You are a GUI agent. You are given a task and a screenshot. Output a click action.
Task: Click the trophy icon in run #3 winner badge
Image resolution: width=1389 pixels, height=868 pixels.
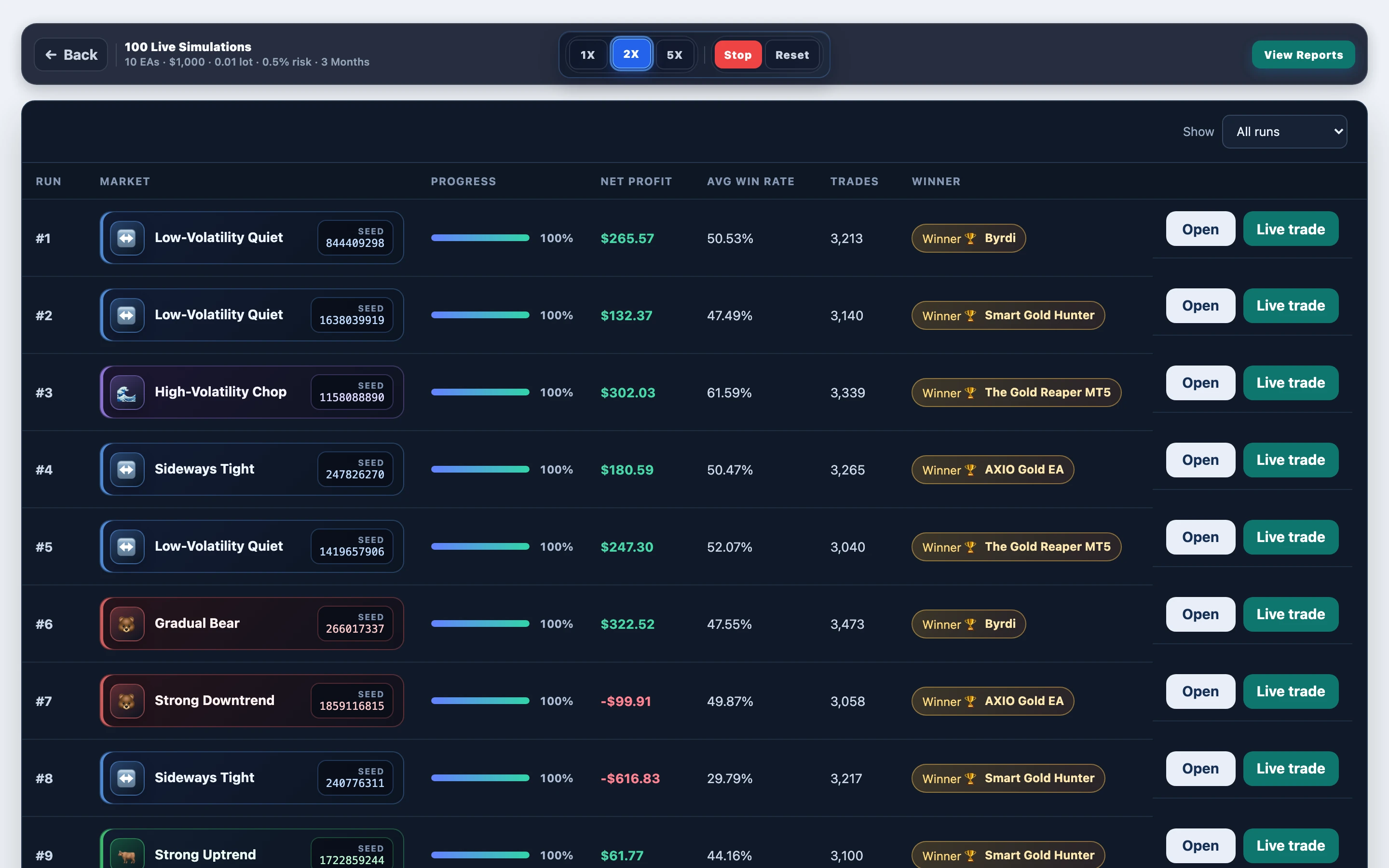970,393
